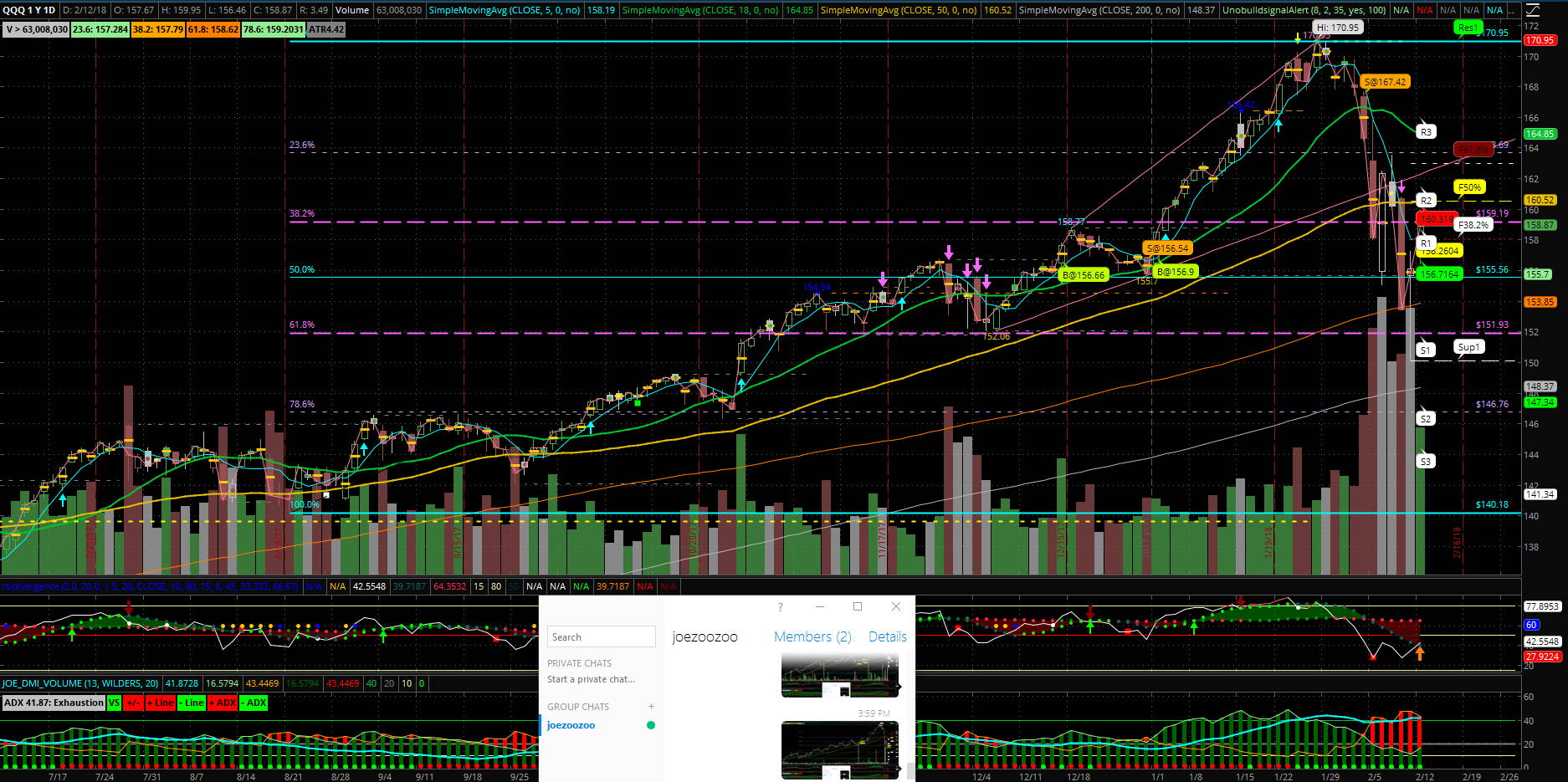This screenshot has height=782, width=1568.
Task: Select the UnobulldsignalAlert study label
Action: tap(1304, 10)
